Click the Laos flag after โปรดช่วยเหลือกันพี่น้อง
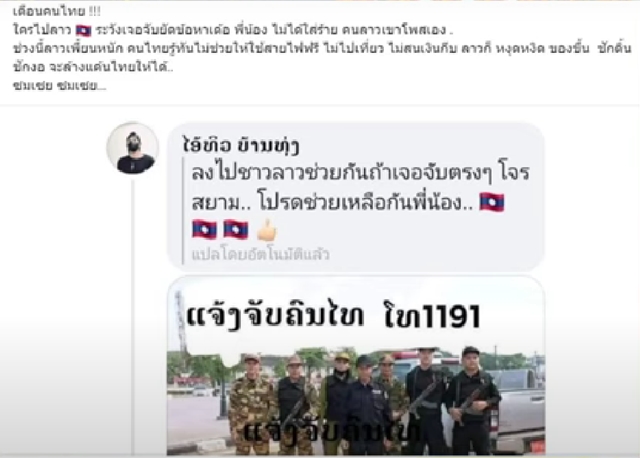Viewport: 640px width, 458px height. tap(492, 202)
